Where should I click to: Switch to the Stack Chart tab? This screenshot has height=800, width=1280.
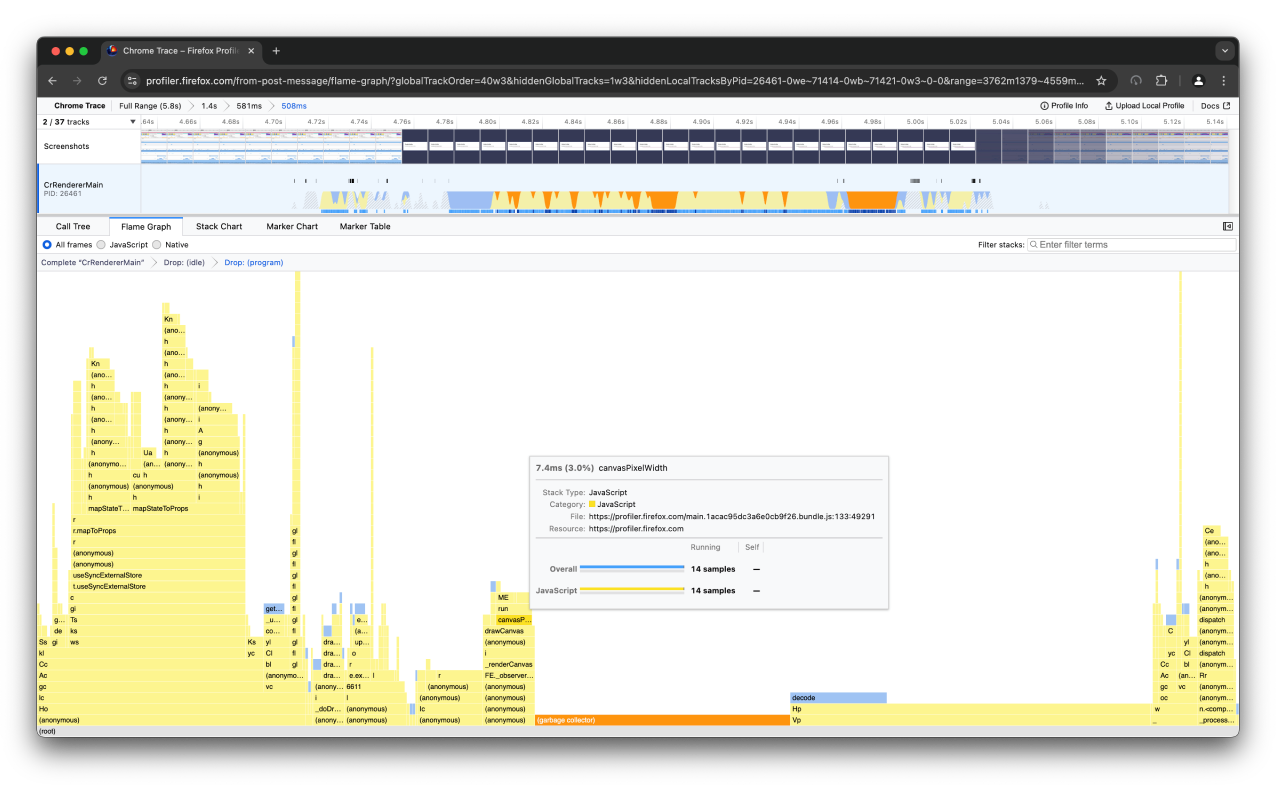[219, 226]
